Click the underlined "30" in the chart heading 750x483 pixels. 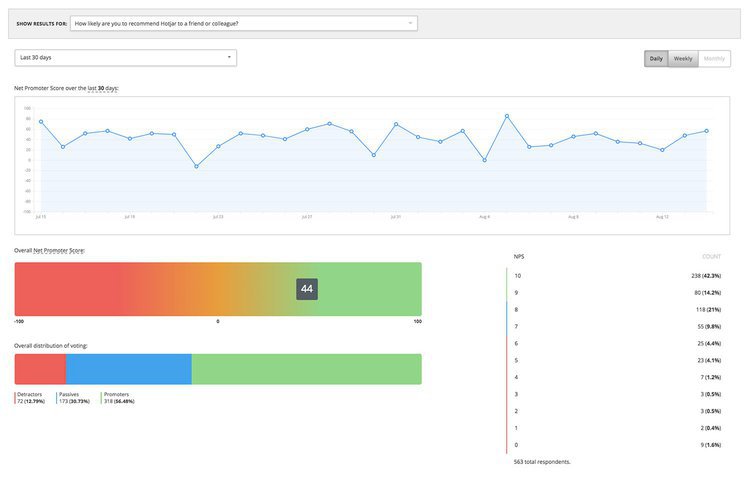click(x=101, y=88)
